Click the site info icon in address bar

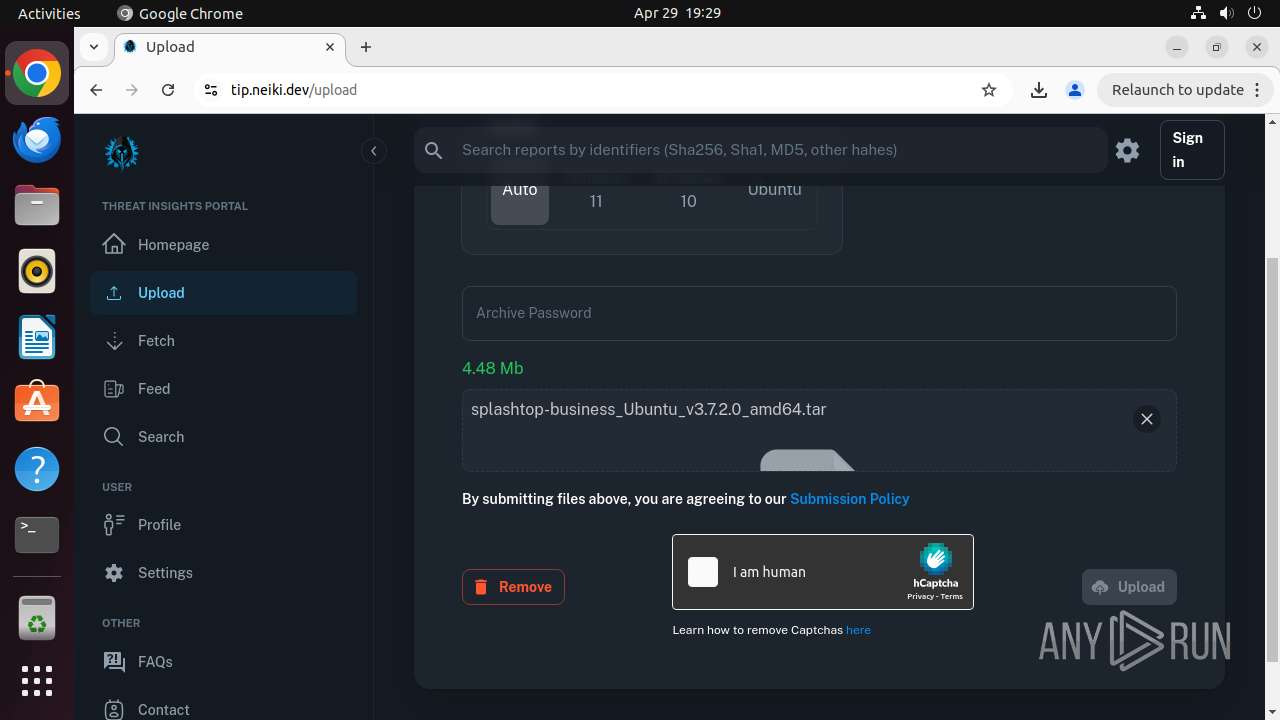click(210, 90)
